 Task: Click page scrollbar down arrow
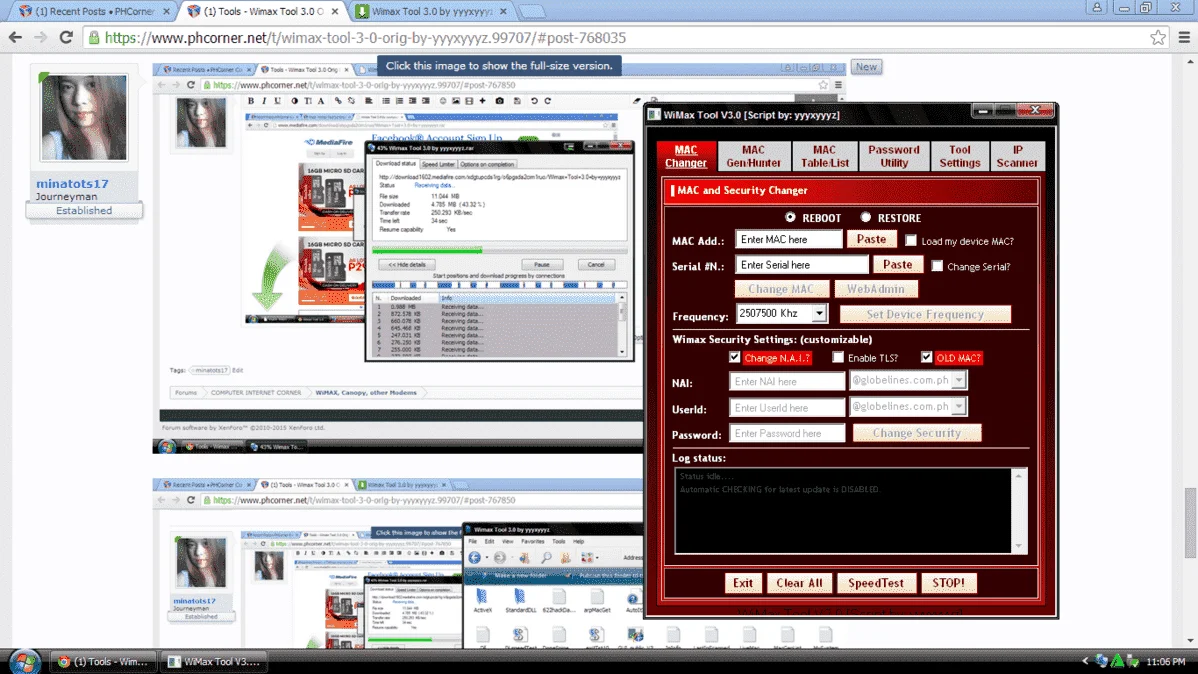pos(1190,641)
